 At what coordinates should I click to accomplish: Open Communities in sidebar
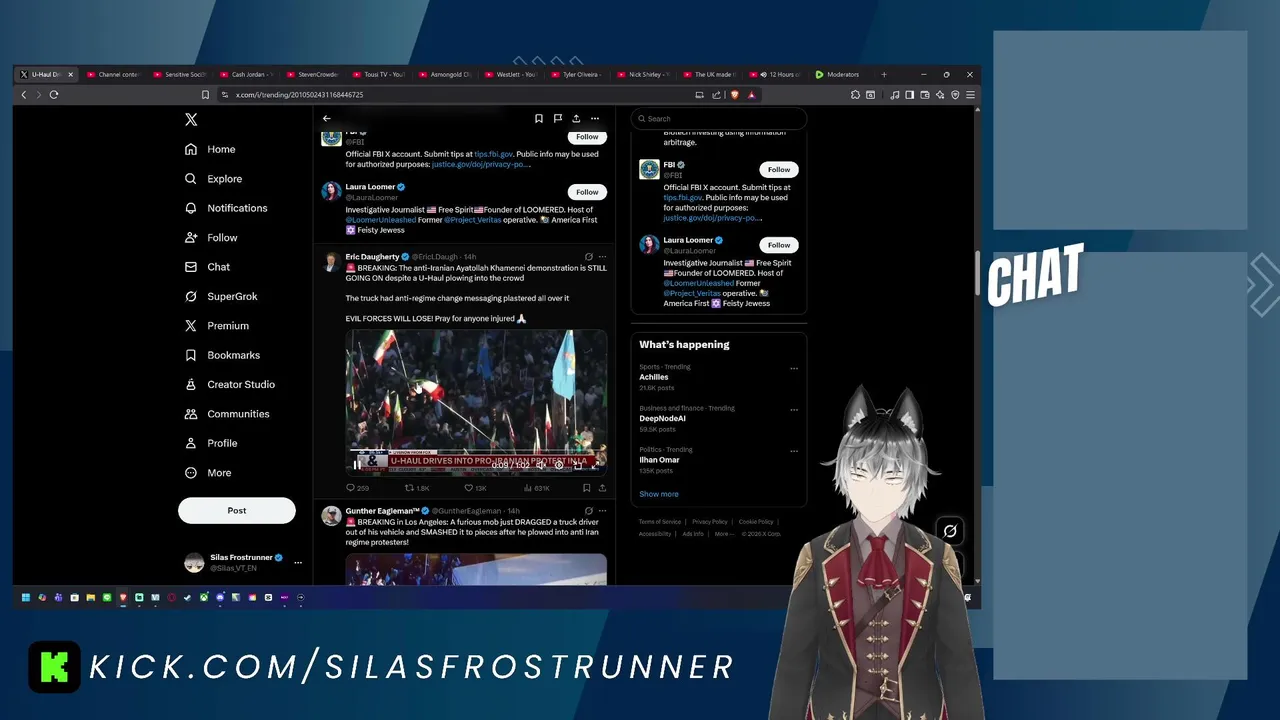(x=227, y=414)
